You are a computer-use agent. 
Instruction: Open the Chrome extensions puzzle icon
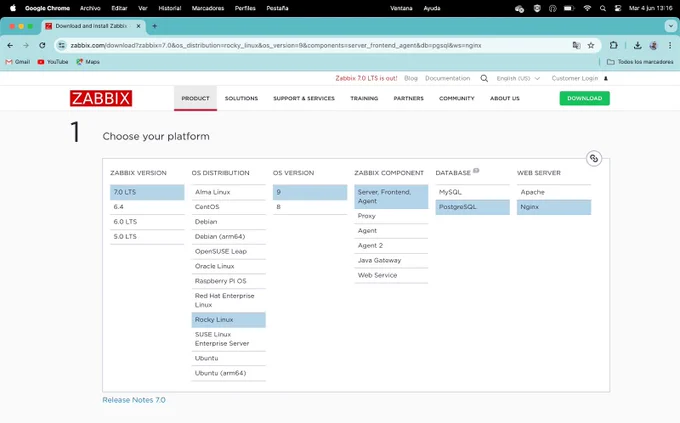(613, 45)
